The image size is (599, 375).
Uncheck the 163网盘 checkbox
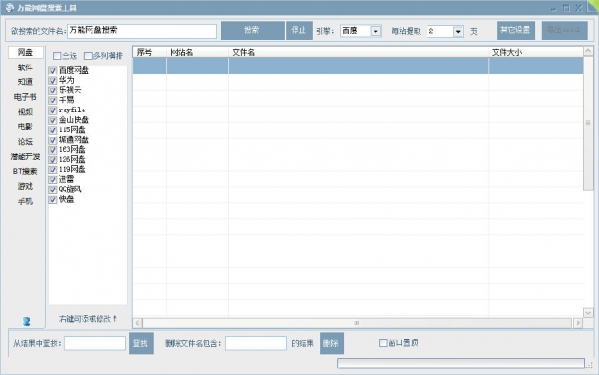53,150
